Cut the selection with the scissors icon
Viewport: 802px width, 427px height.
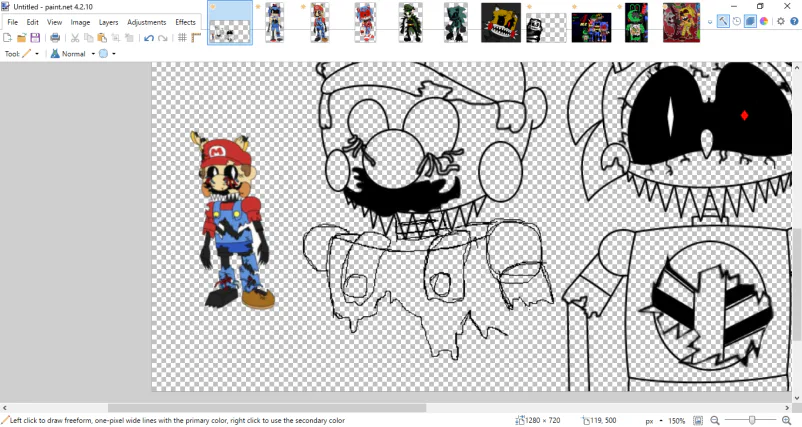(75, 38)
